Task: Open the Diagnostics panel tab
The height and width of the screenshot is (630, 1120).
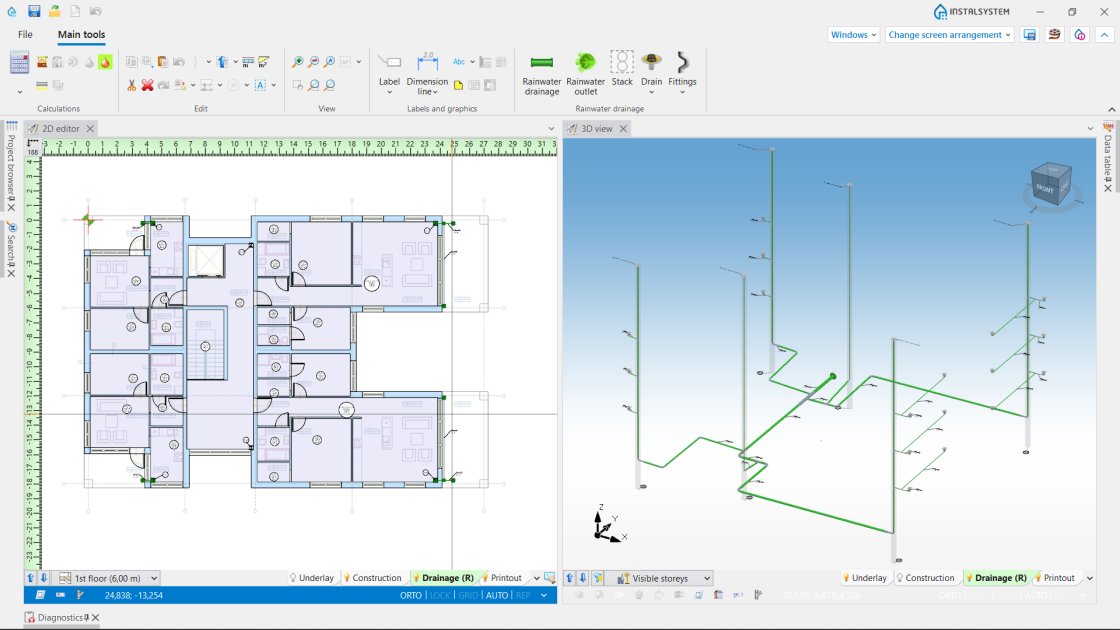Action: [60, 617]
